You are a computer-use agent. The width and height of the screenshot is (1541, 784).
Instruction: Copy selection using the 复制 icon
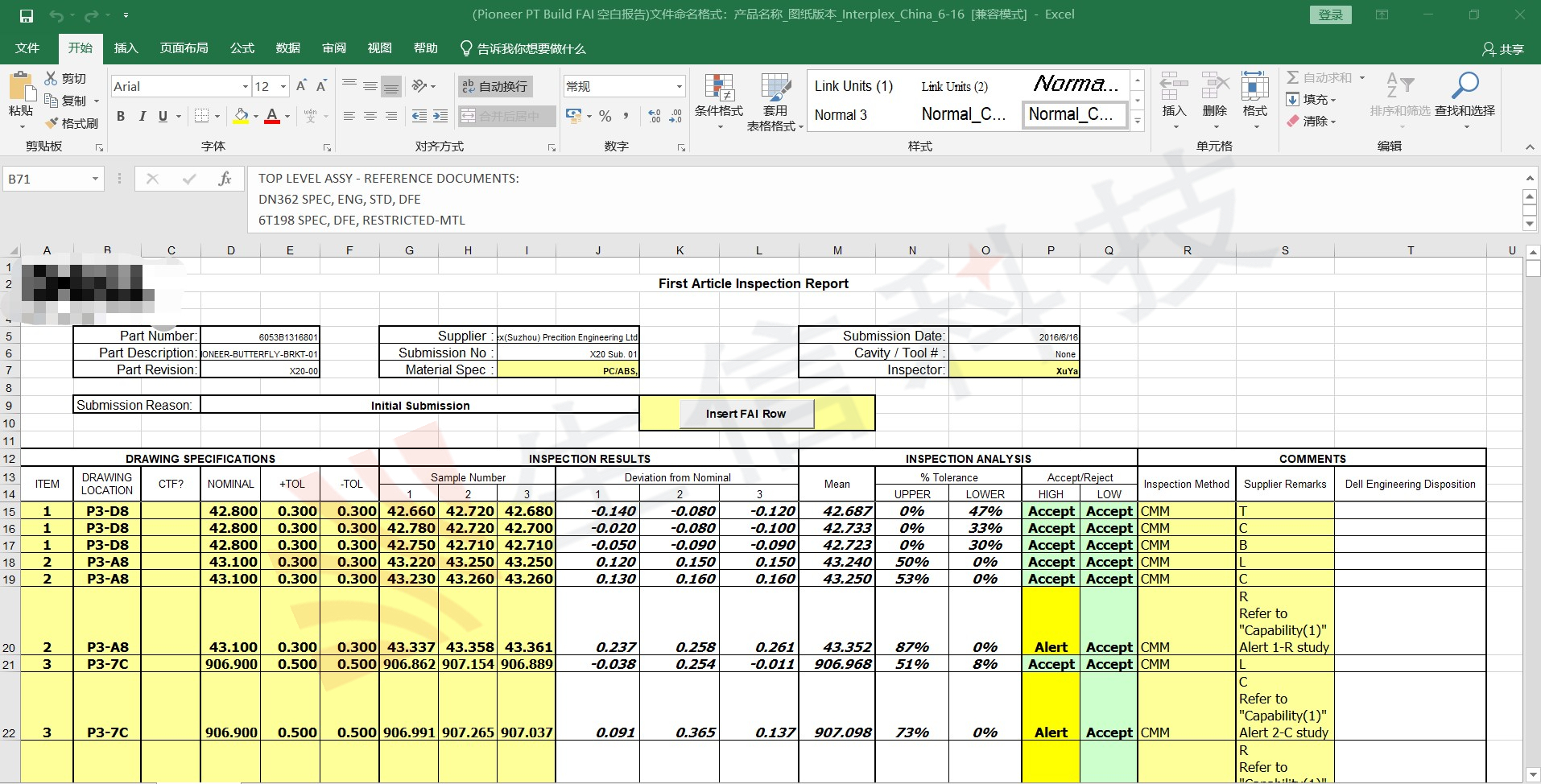tap(52, 101)
